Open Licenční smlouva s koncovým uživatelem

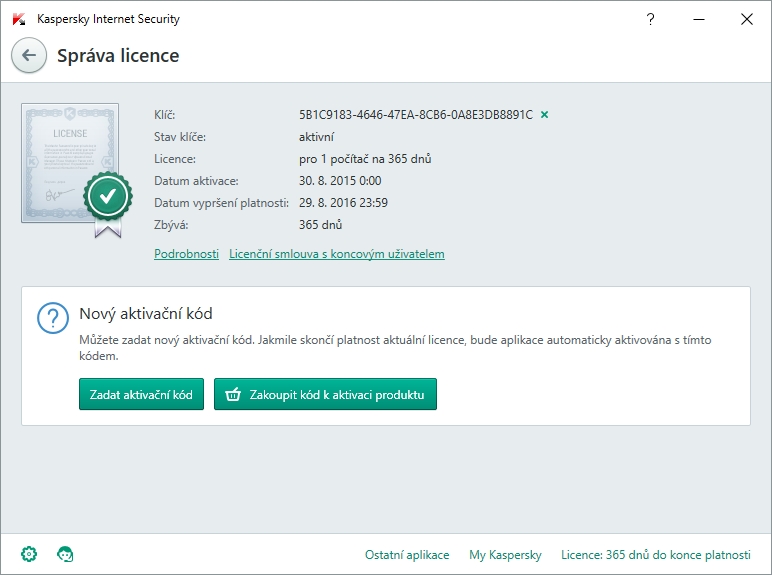point(336,254)
